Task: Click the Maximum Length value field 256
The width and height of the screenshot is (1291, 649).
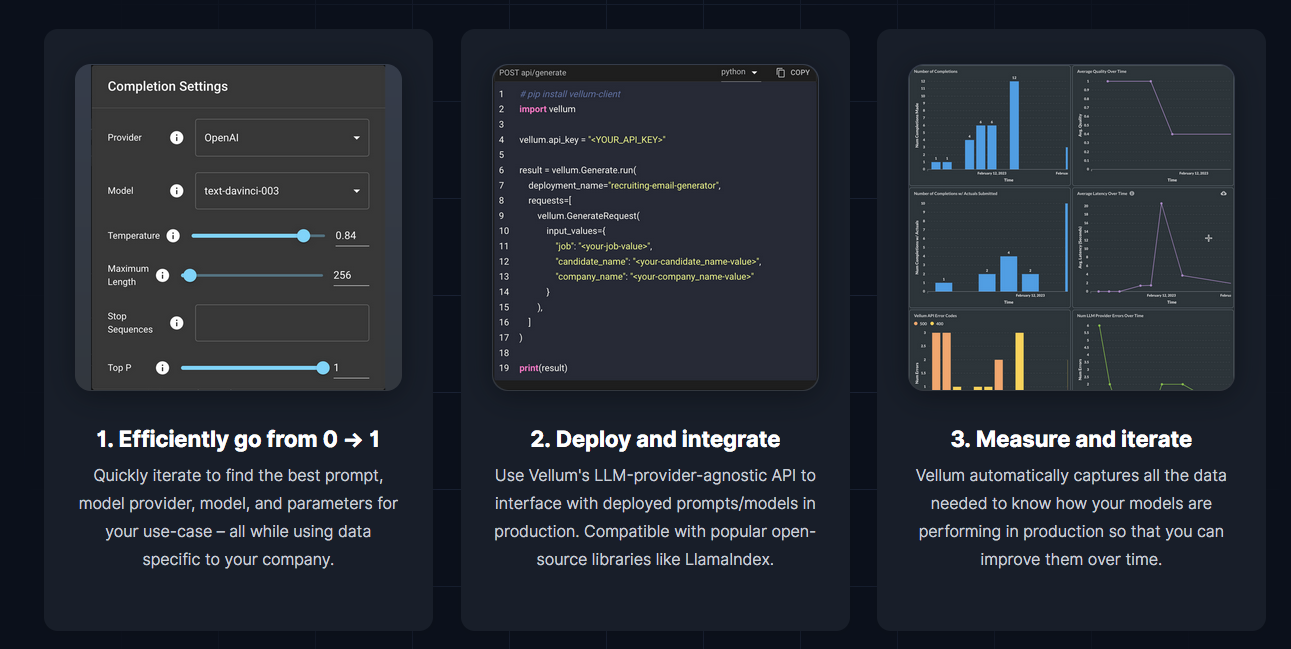Action: 351,275
